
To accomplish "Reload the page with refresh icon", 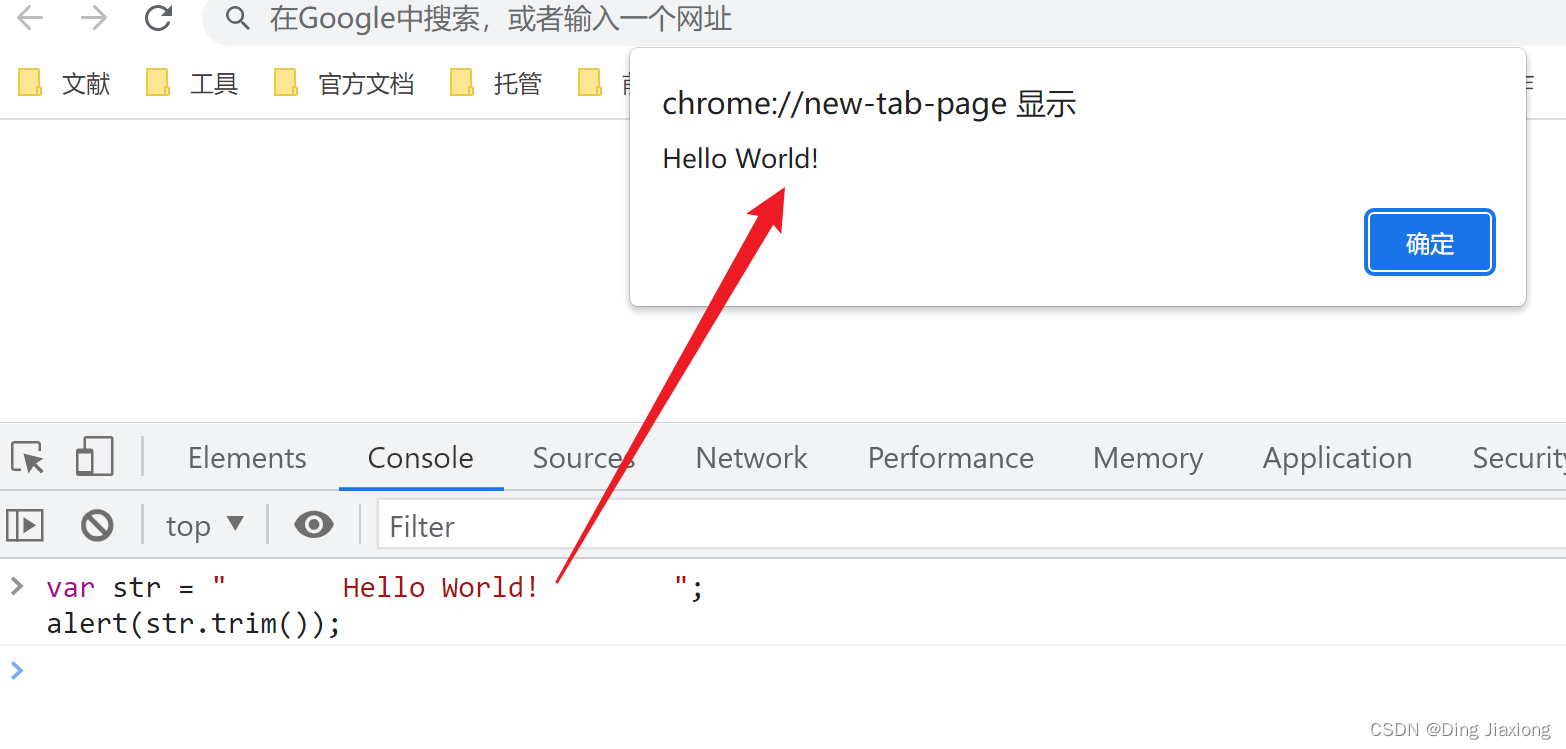I will pos(158,18).
